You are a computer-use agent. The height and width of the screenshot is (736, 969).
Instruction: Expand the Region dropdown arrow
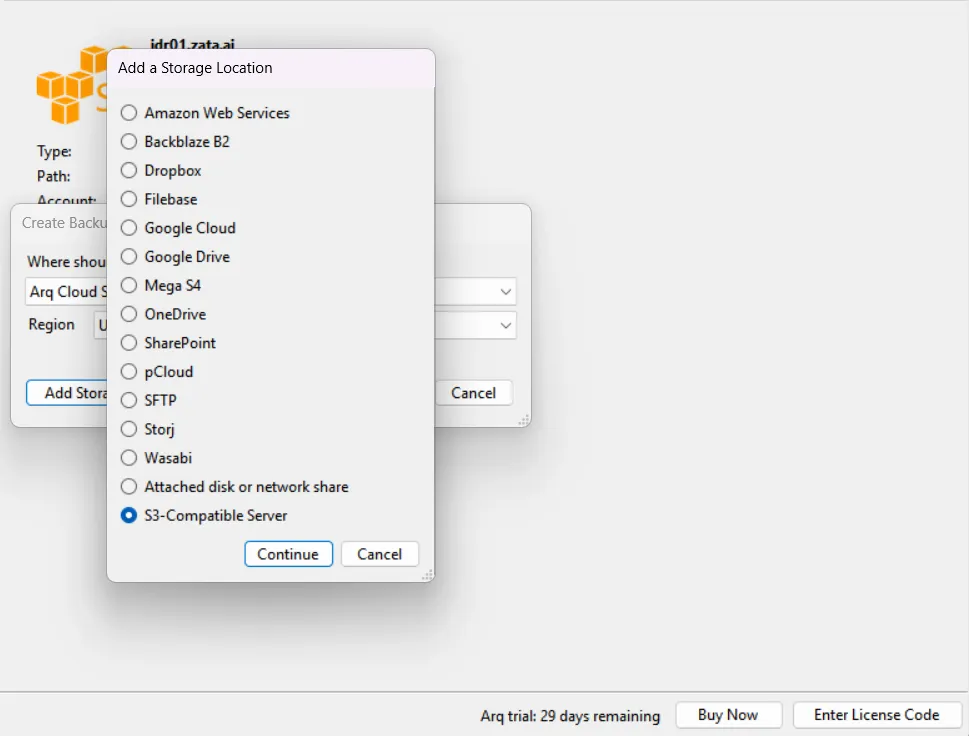coord(506,325)
